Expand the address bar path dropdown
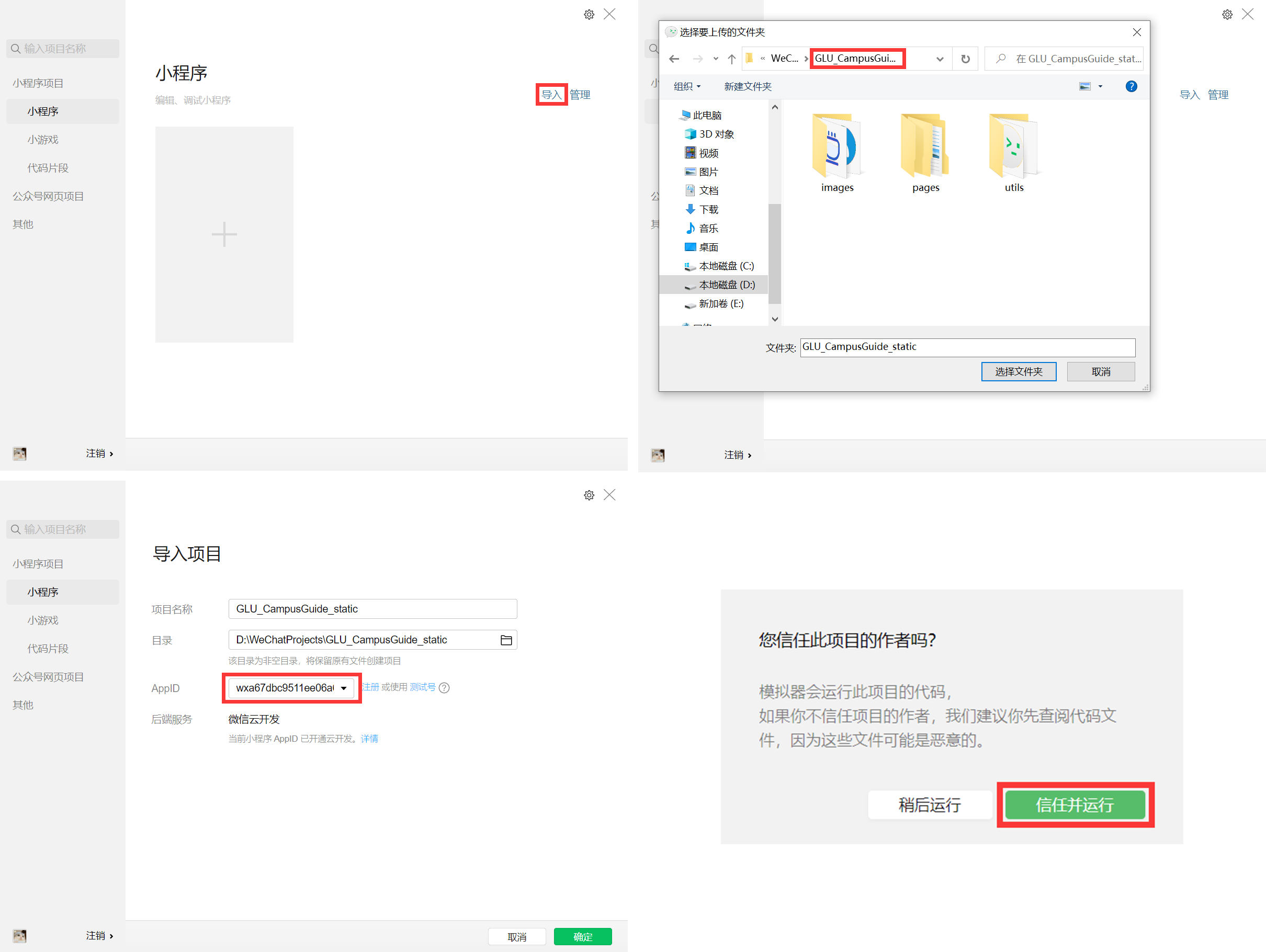Viewport: 1266px width, 952px height. 939,59
